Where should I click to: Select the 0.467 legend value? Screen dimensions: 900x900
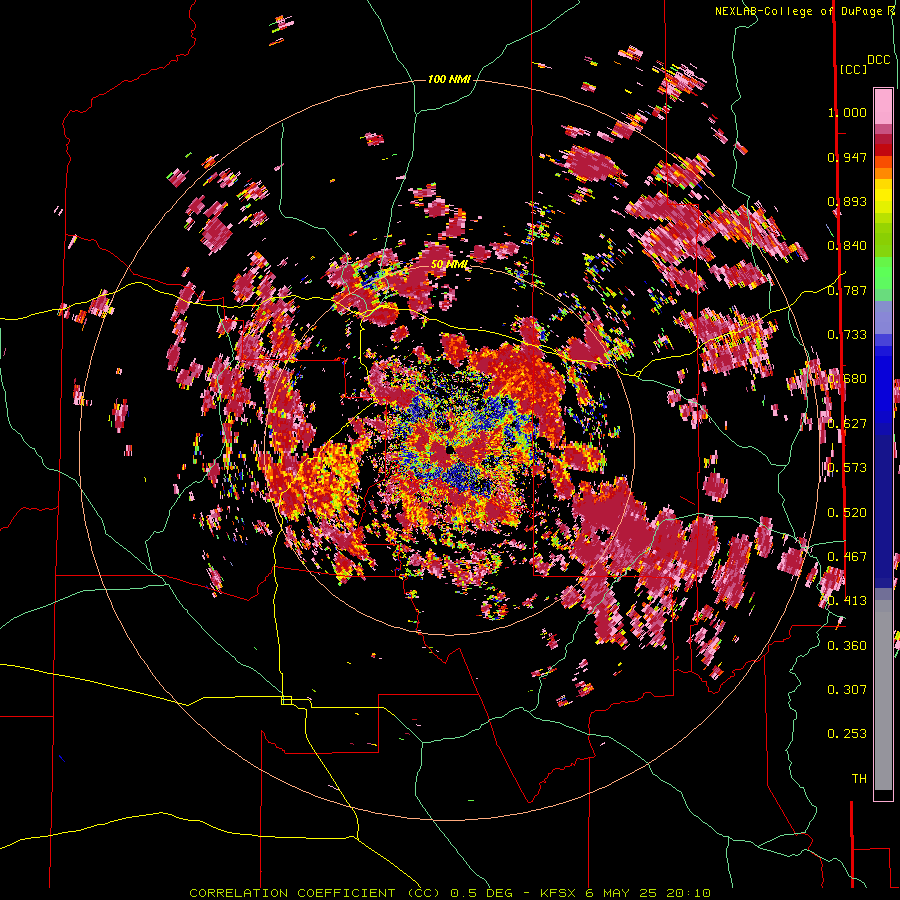click(x=847, y=557)
